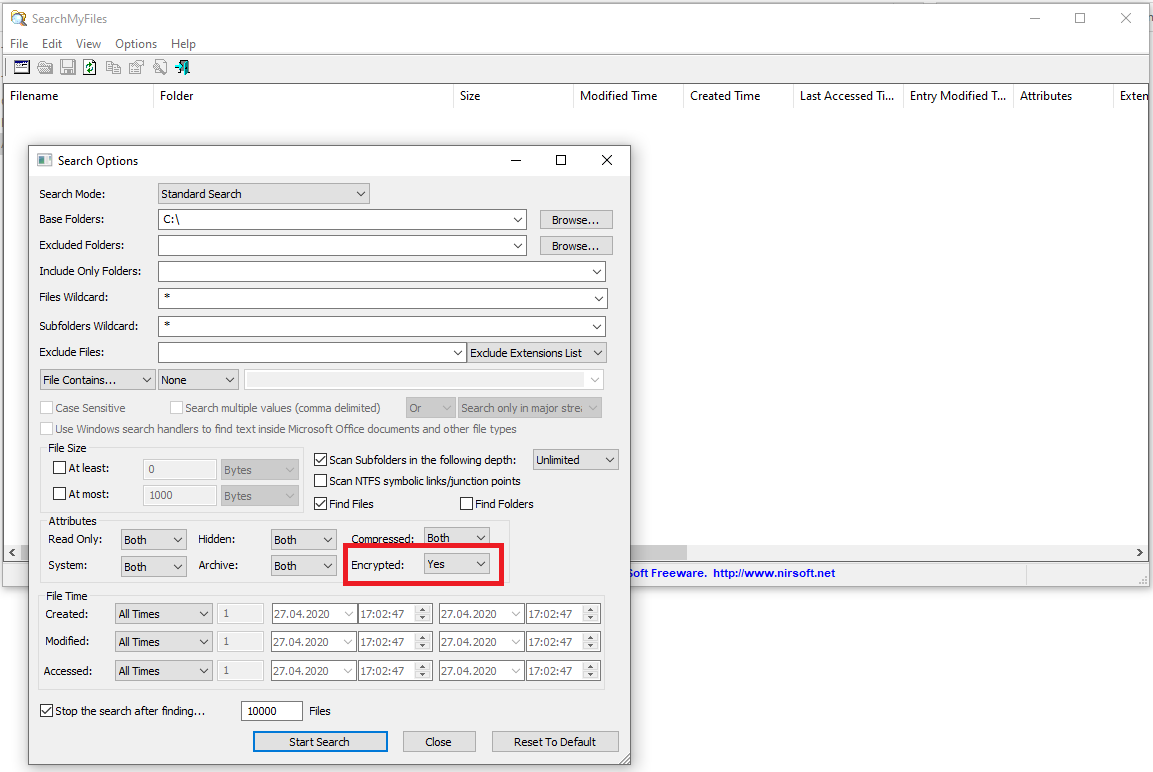Click the find toolbar icon
The image size is (1153, 772).
coord(159,67)
